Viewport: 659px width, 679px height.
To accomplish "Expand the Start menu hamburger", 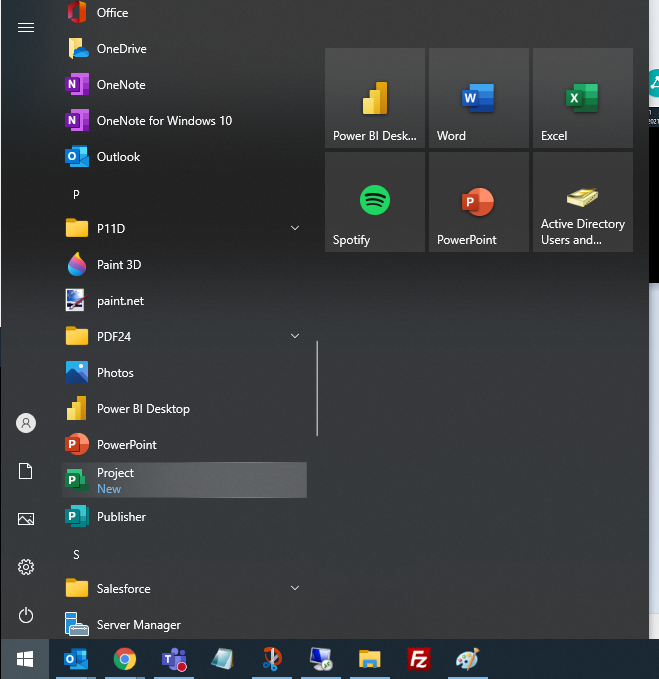I will tap(26, 28).
